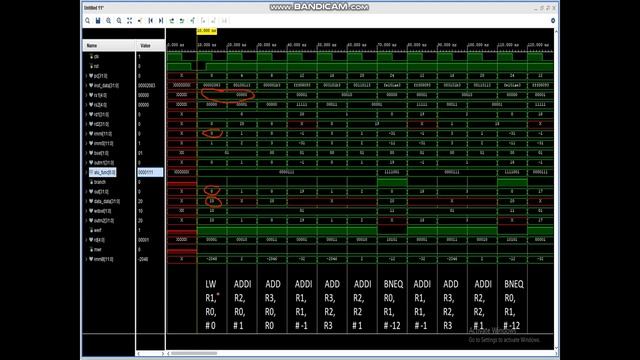This screenshot has width=640, height=360.
Task: Jump to time zero icon
Action: [x=151, y=20]
